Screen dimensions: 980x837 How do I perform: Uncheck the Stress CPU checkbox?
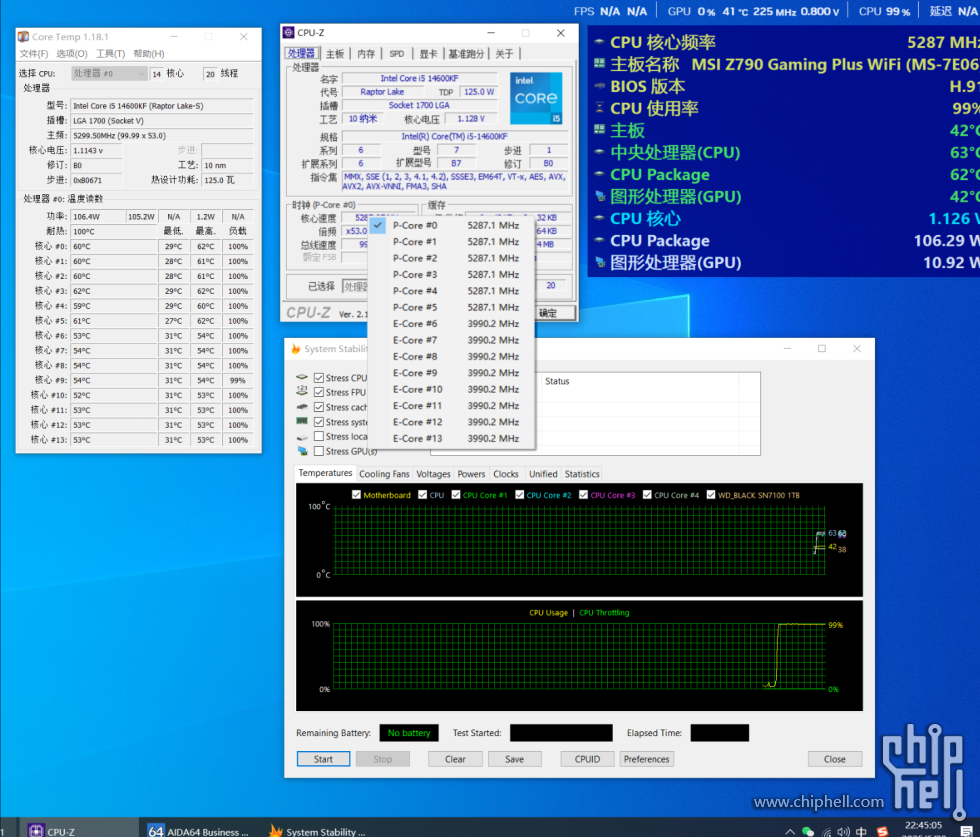pyautogui.click(x=319, y=378)
